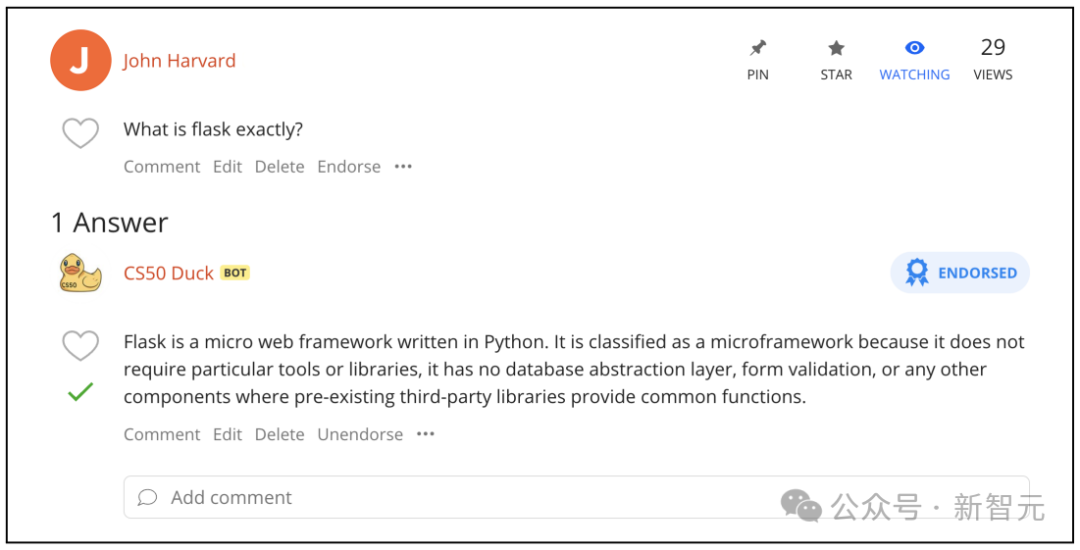This screenshot has height=550, width=1080.
Task: Click the Endorsed ribbon badge
Action: [x=959, y=273]
